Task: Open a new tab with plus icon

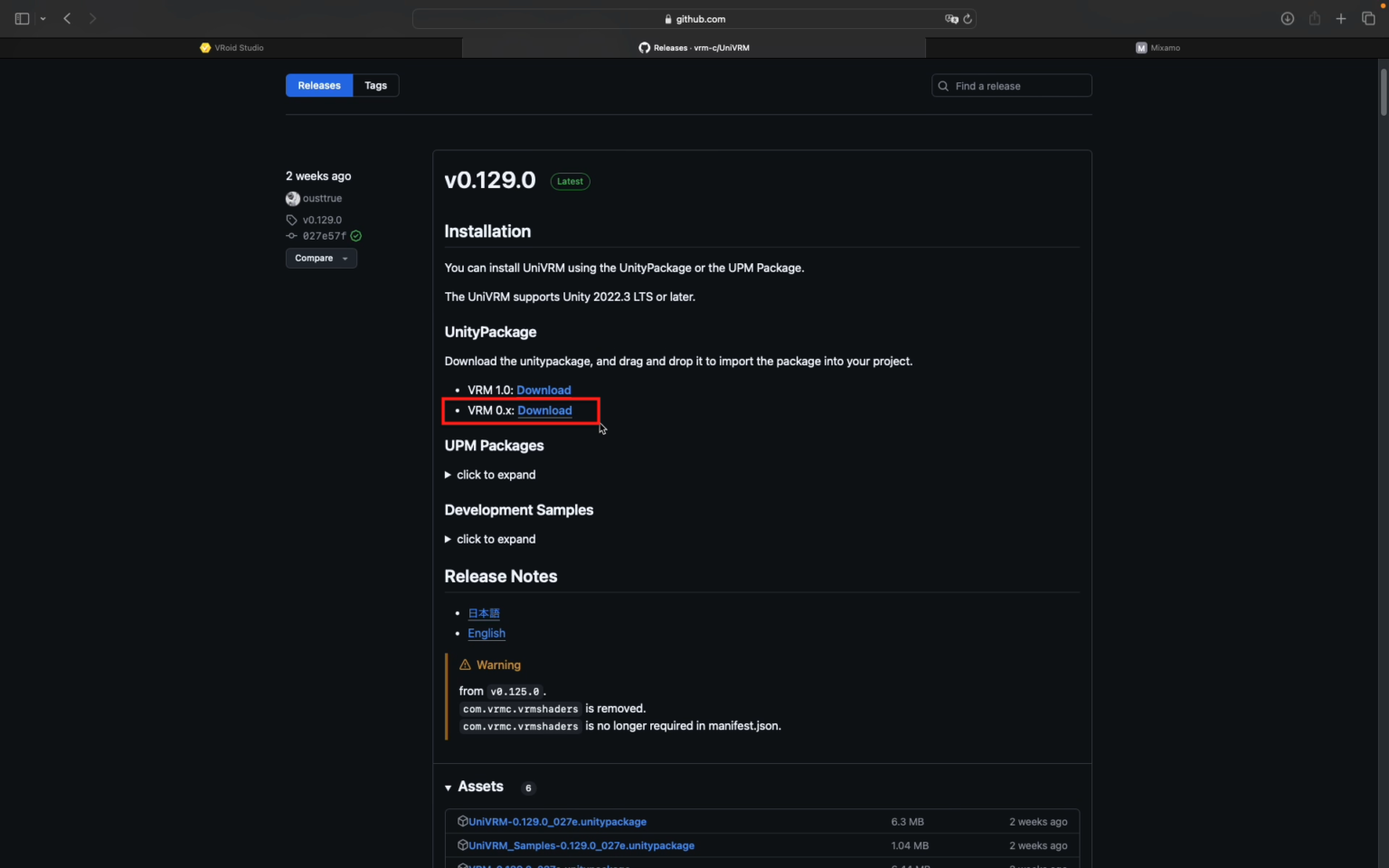Action: 1341,18
